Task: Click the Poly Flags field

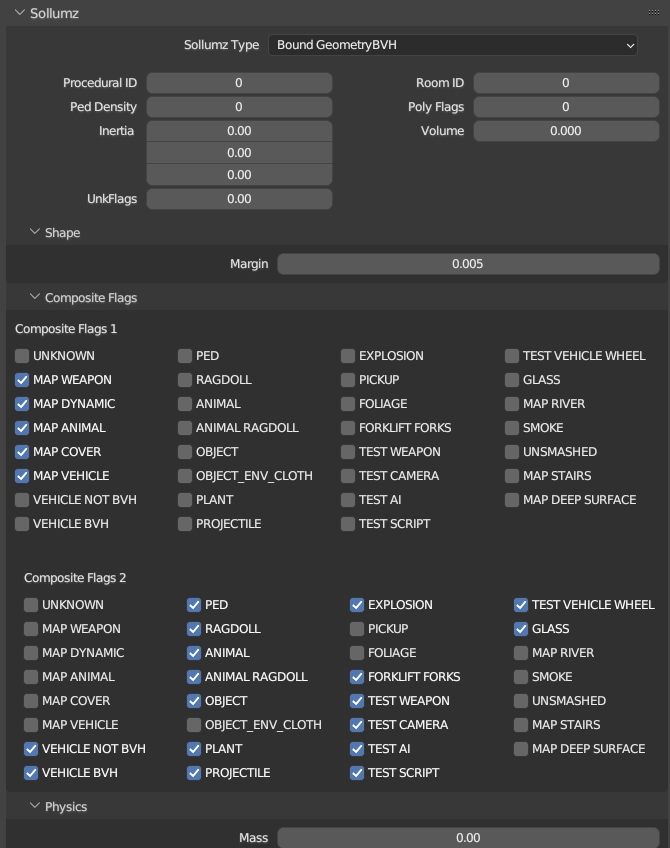Action: [565, 107]
